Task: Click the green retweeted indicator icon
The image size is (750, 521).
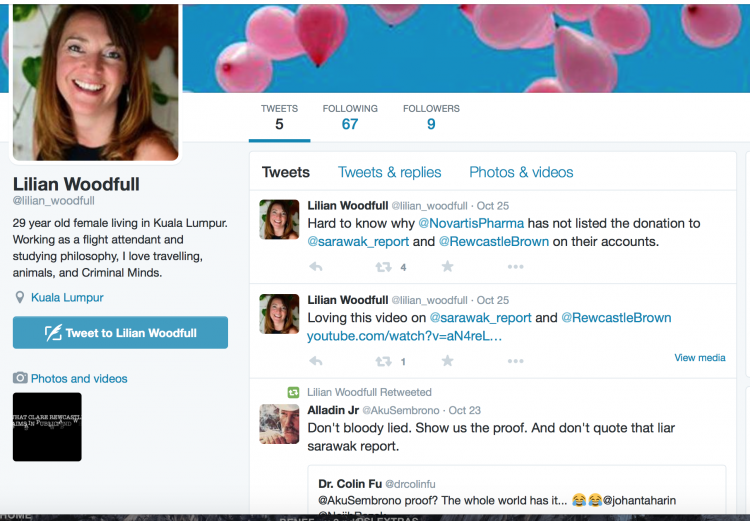Action: click(x=293, y=392)
